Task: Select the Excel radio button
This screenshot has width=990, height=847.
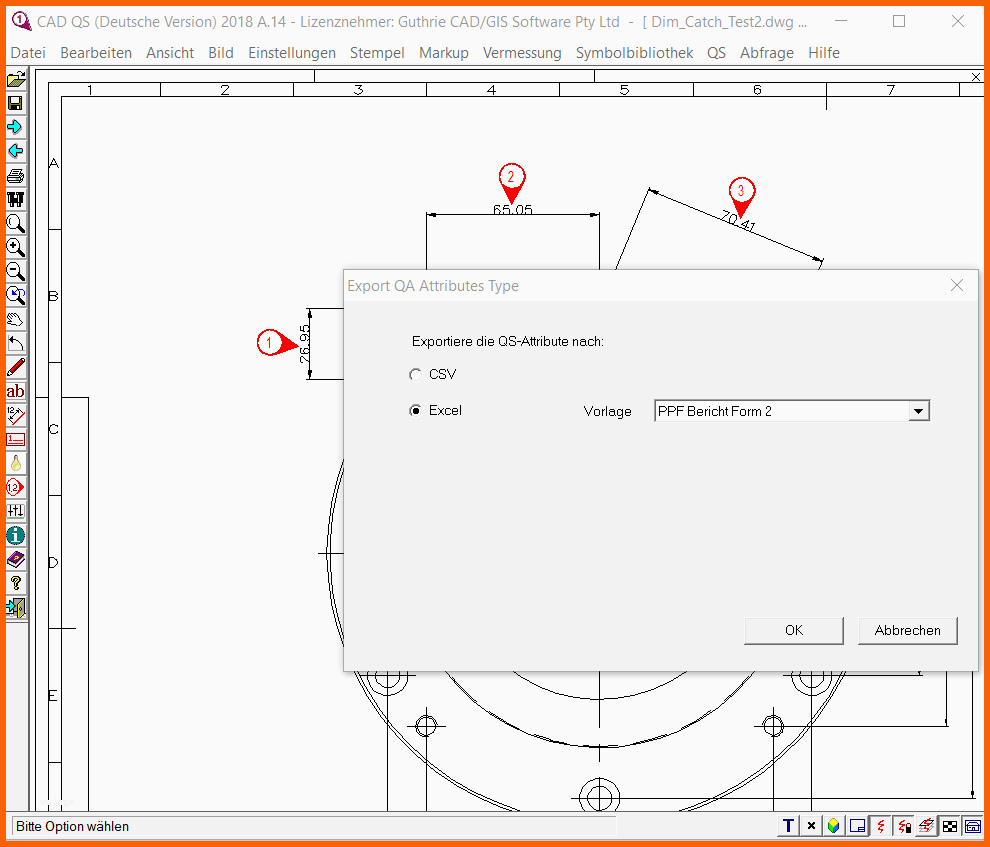Action: pyautogui.click(x=415, y=410)
